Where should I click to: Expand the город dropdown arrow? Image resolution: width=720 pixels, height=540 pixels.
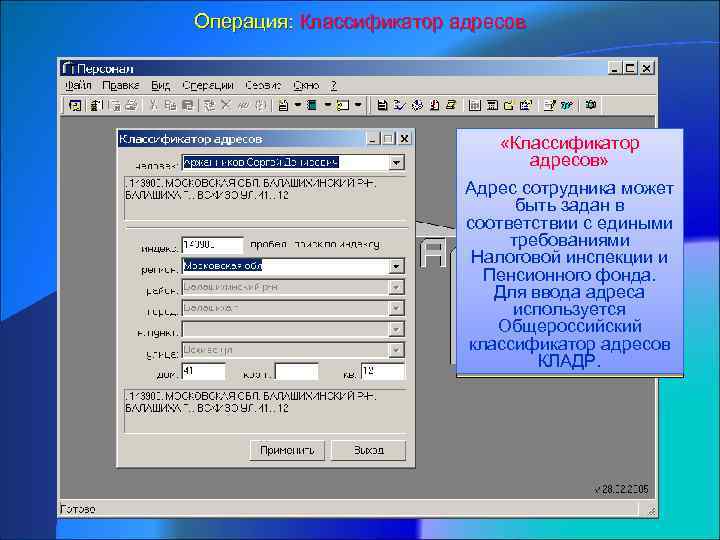396,308
